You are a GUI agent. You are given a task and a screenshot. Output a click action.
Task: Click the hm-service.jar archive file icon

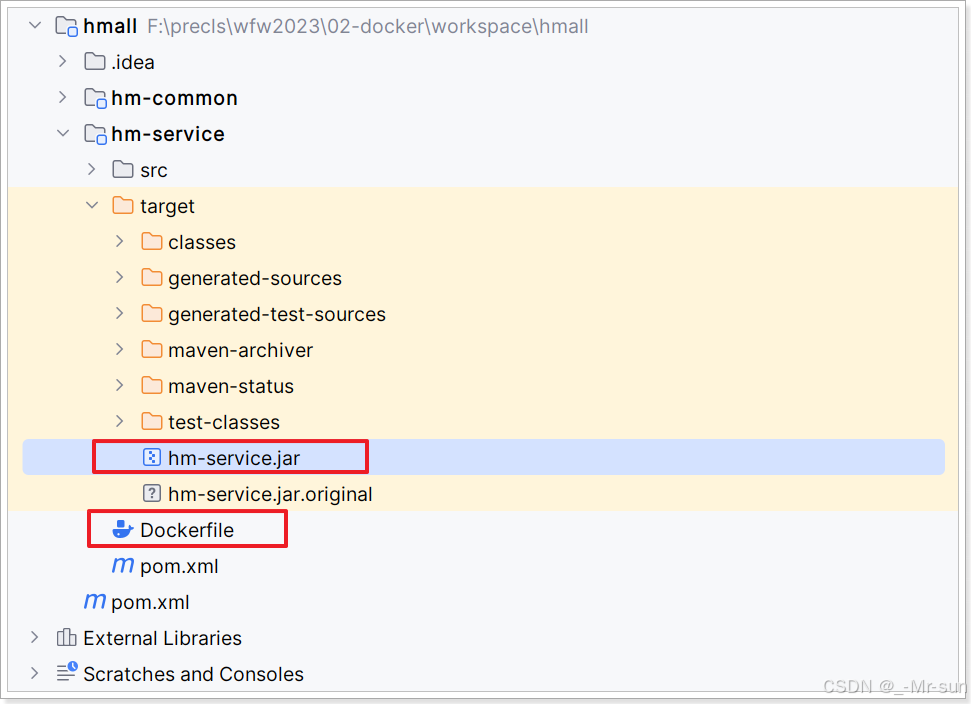[152, 457]
